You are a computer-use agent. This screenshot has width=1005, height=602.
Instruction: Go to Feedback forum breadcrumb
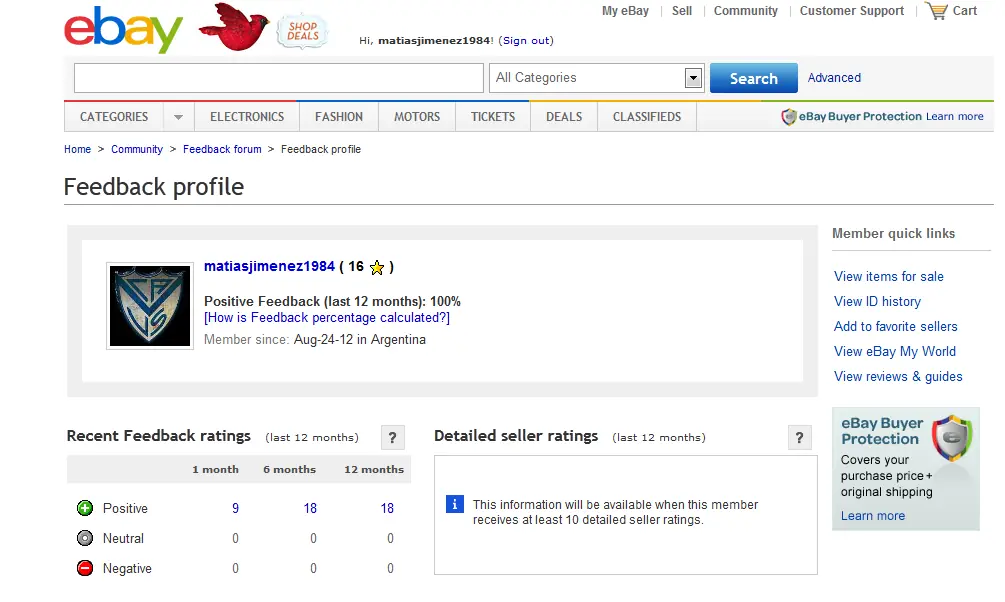pos(222,149)
